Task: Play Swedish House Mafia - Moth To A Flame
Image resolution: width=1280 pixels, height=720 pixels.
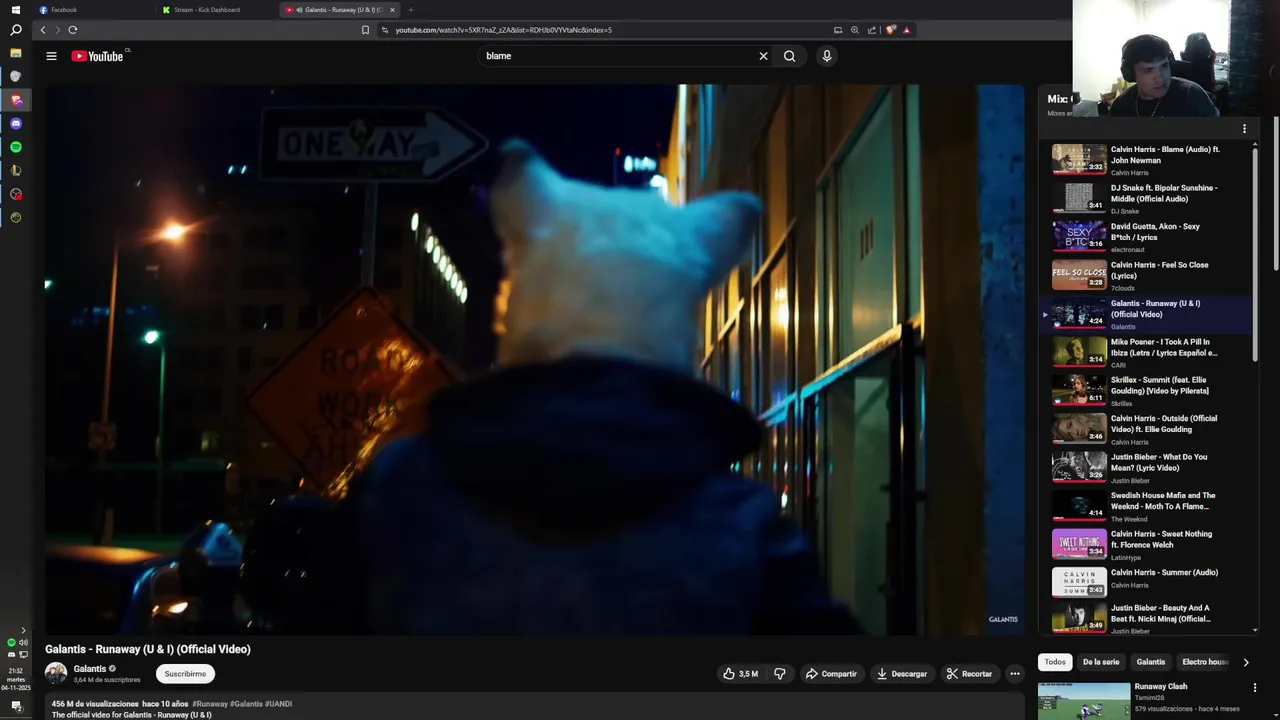Action: coord(1146,506)
